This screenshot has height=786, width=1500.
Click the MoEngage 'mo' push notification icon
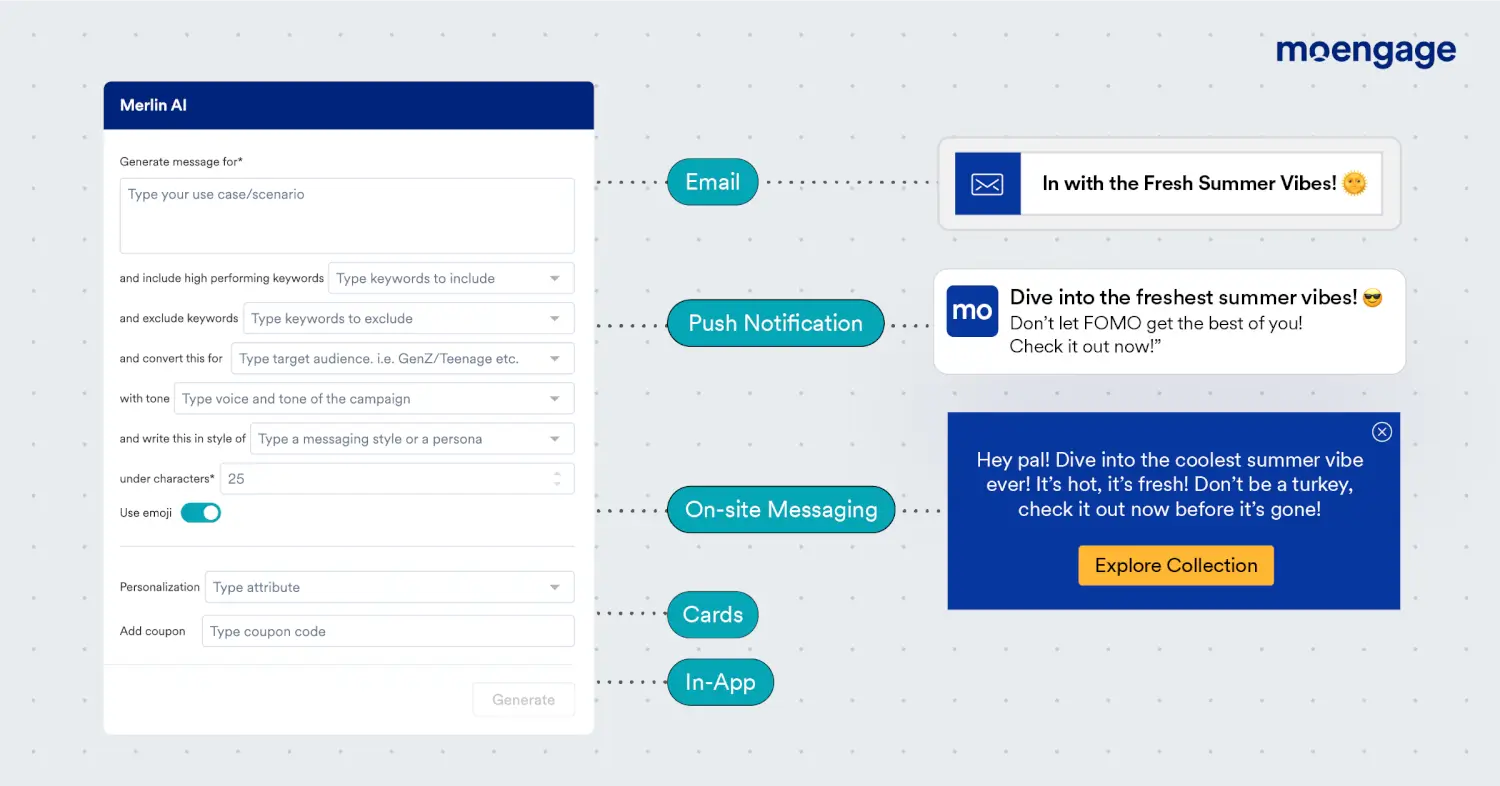[x=972, y=311]
